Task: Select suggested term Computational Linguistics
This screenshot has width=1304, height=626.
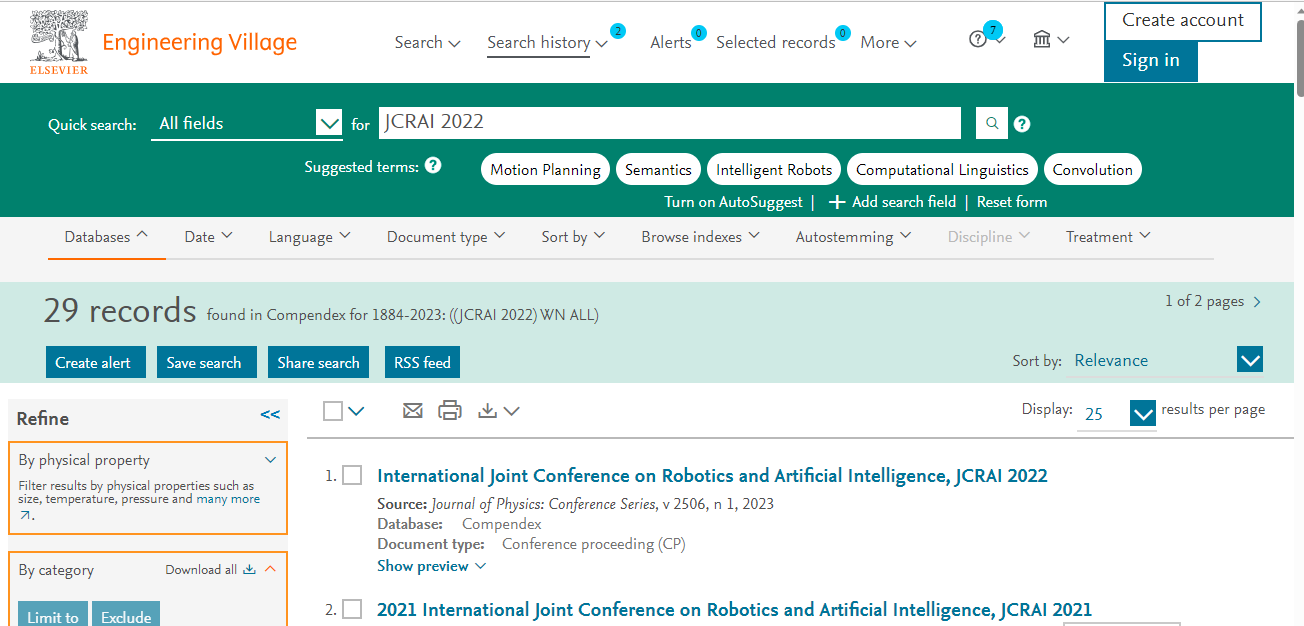Action: [x=942, y=169]
